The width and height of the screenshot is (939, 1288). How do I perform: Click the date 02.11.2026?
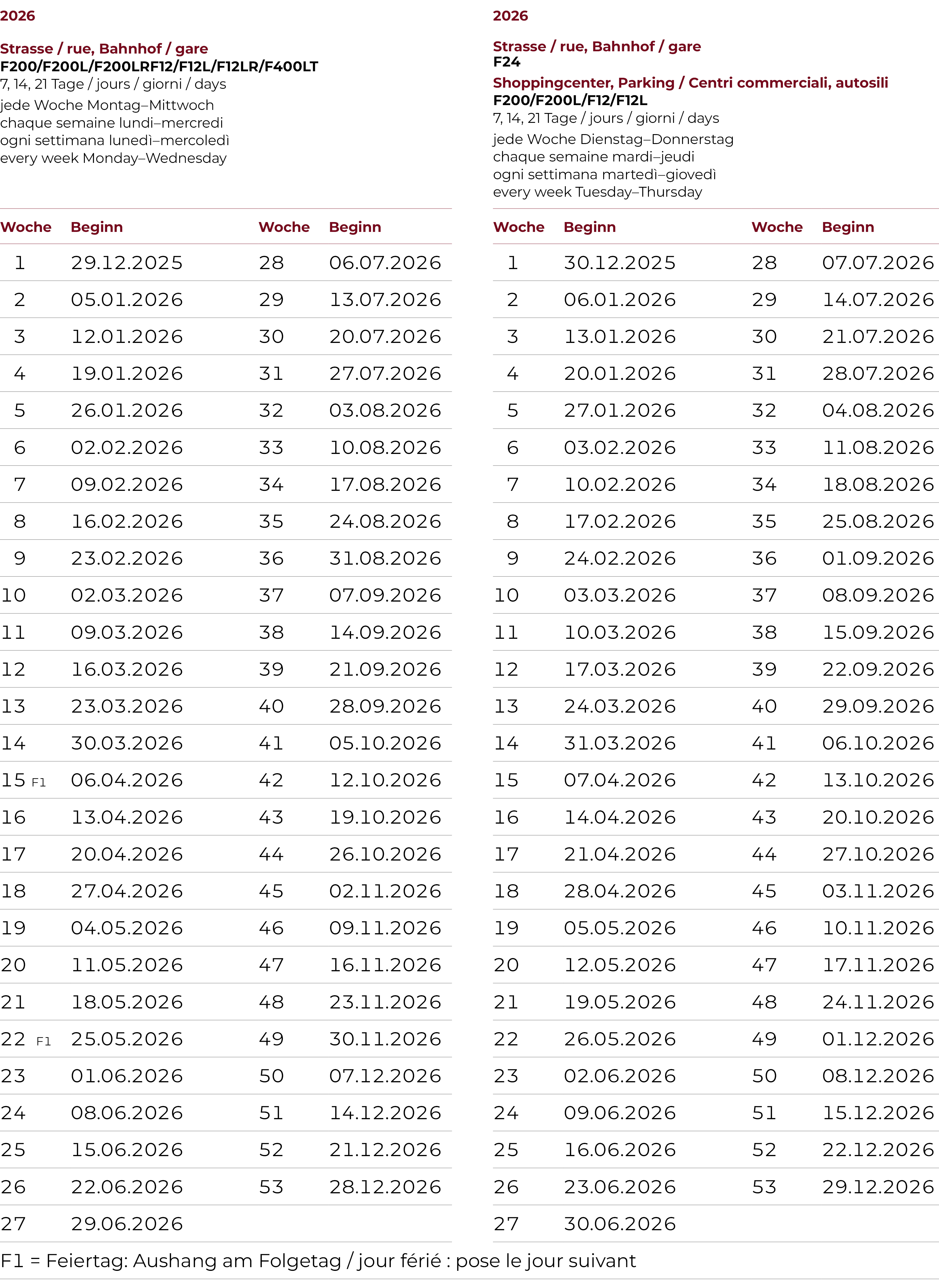coord(385,891)
